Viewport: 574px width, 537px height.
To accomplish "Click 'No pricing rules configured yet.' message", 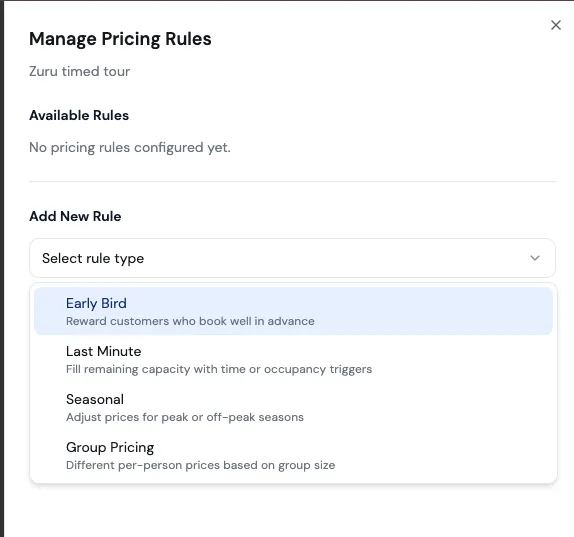I will click(x=130, y=148).
